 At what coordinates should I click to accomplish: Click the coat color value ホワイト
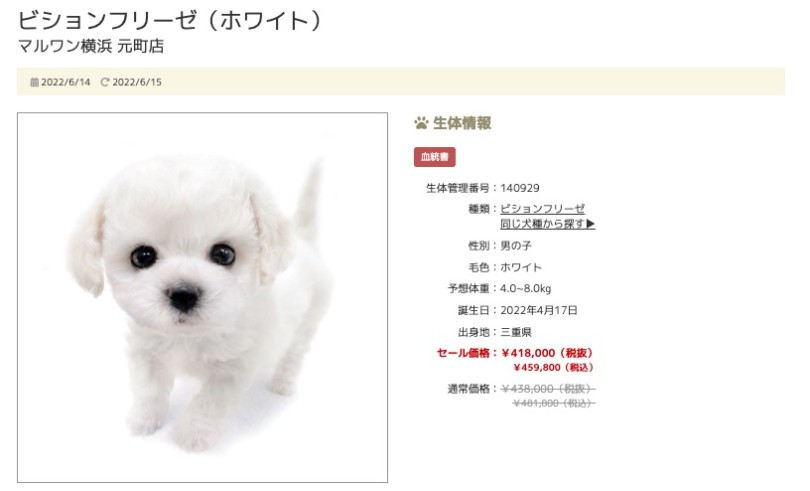[x=521, y=267]
